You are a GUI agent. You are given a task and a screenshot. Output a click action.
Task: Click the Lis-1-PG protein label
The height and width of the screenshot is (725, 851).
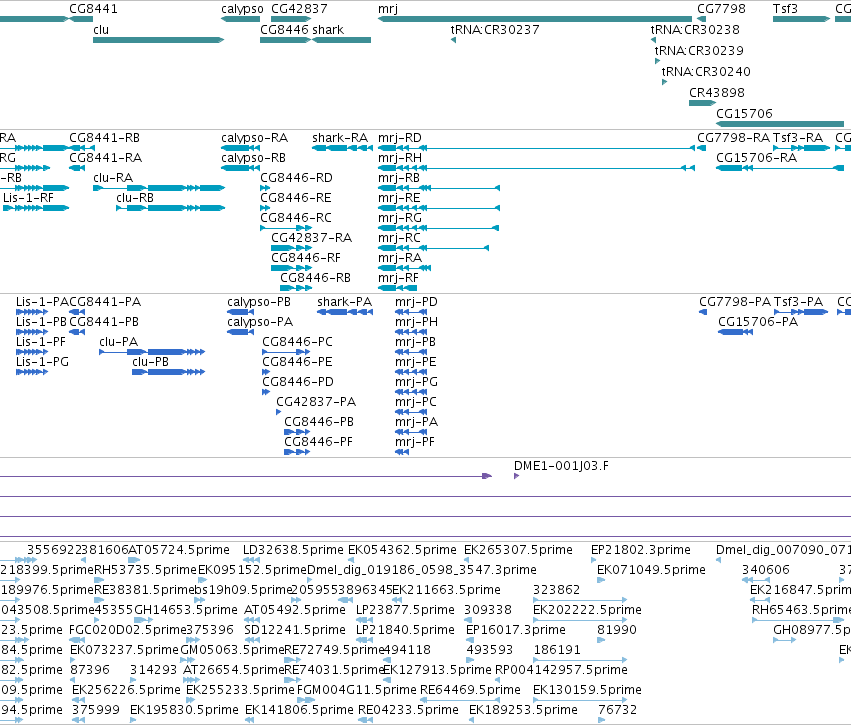tap(42, 362)
